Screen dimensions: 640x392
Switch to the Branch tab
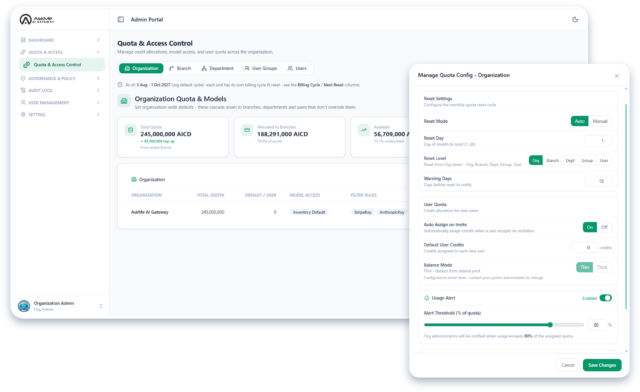pyautogui.click(x=180, y=68)
